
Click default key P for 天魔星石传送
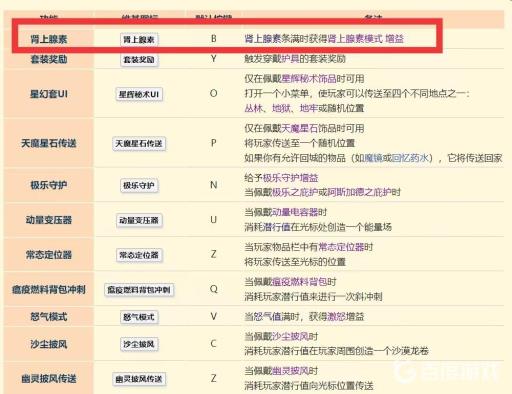tap(214, 143)
